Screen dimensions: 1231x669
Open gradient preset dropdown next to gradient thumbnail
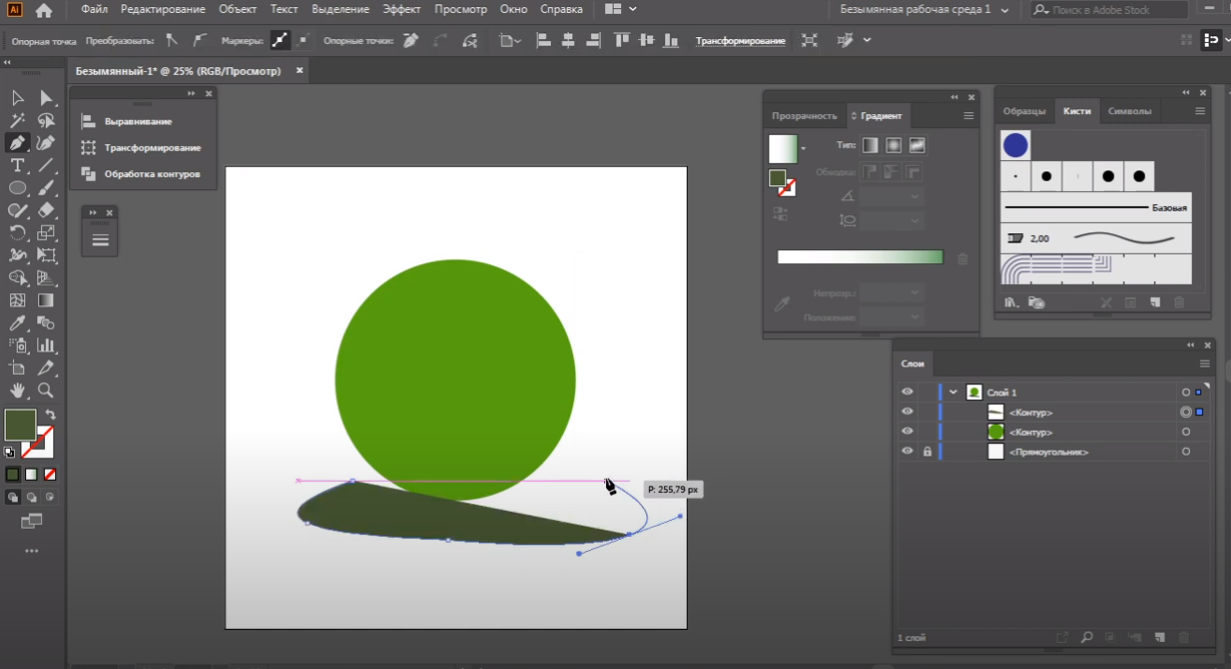pos(803,149)
